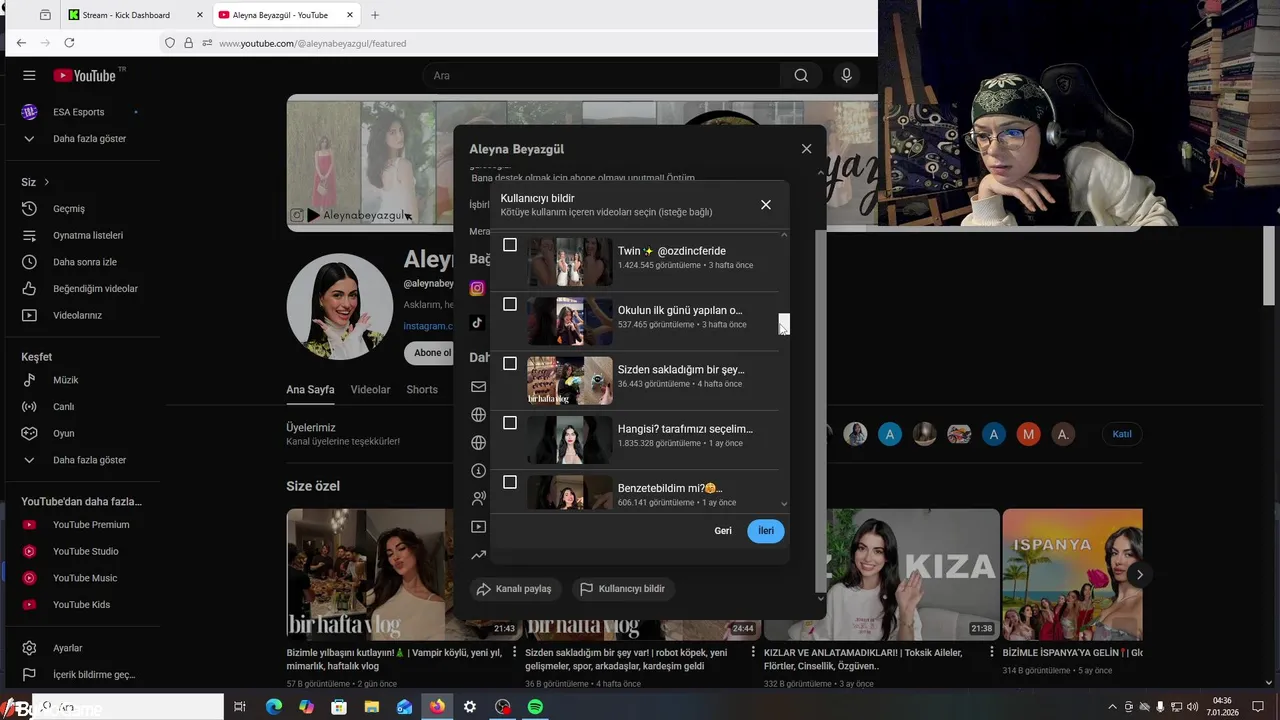Open YouTube Kids in the sidebar
Screen dimensions: 1280x720
tap(82, 605)
